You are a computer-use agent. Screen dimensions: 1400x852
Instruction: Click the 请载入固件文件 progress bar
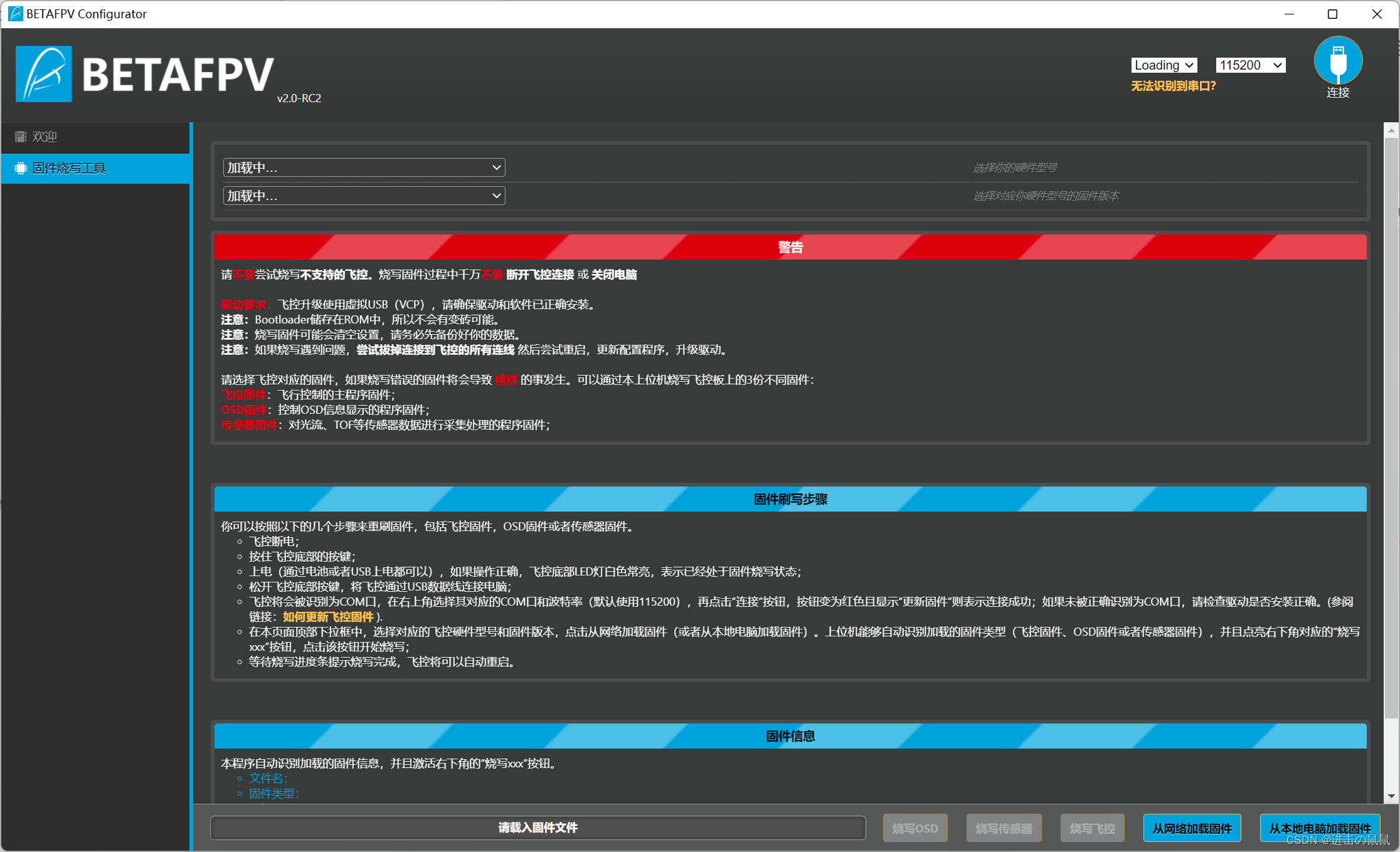coord(538,828)
